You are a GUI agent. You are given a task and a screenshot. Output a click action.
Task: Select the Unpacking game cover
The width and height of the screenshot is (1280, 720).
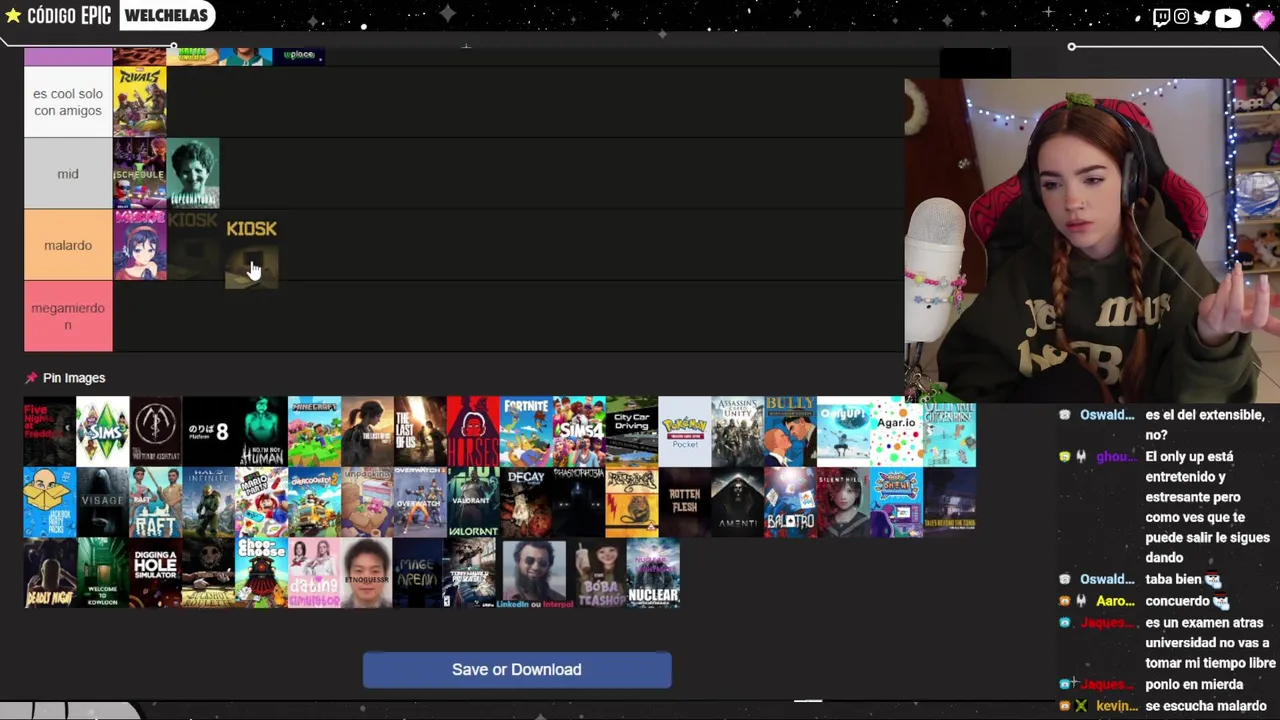367,503
